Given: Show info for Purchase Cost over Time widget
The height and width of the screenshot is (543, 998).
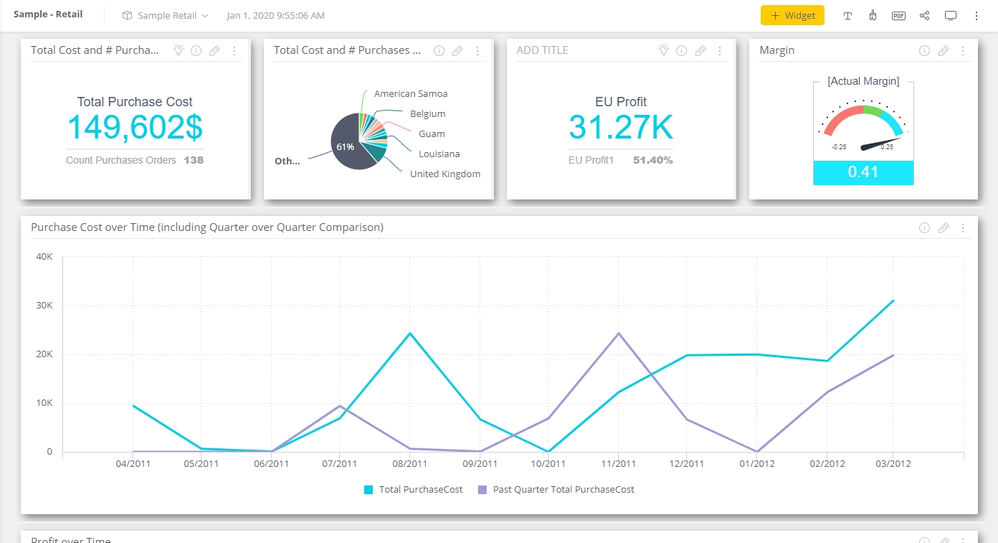Looking at the screenshot, I should 924,228.
